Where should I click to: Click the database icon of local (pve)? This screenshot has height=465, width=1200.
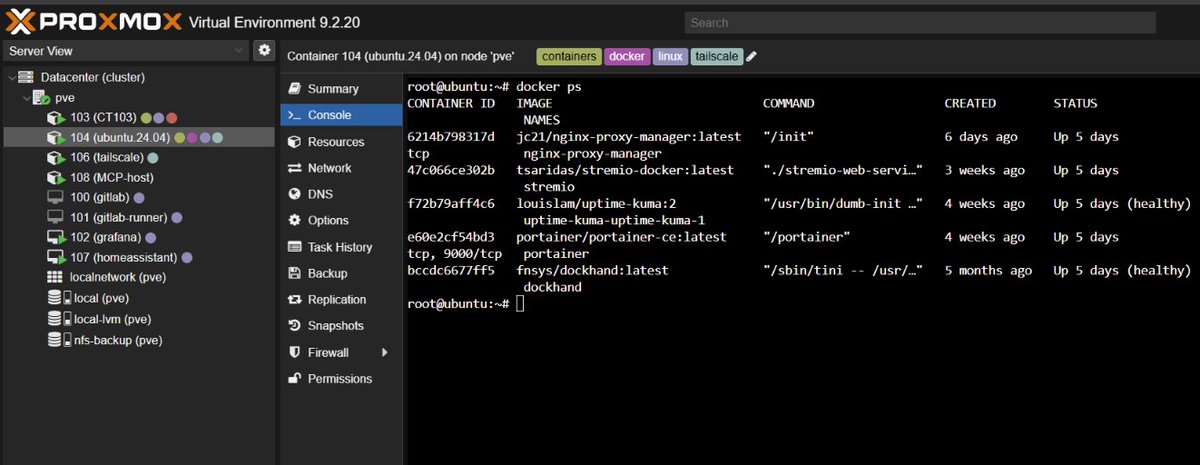pos(56,298)
